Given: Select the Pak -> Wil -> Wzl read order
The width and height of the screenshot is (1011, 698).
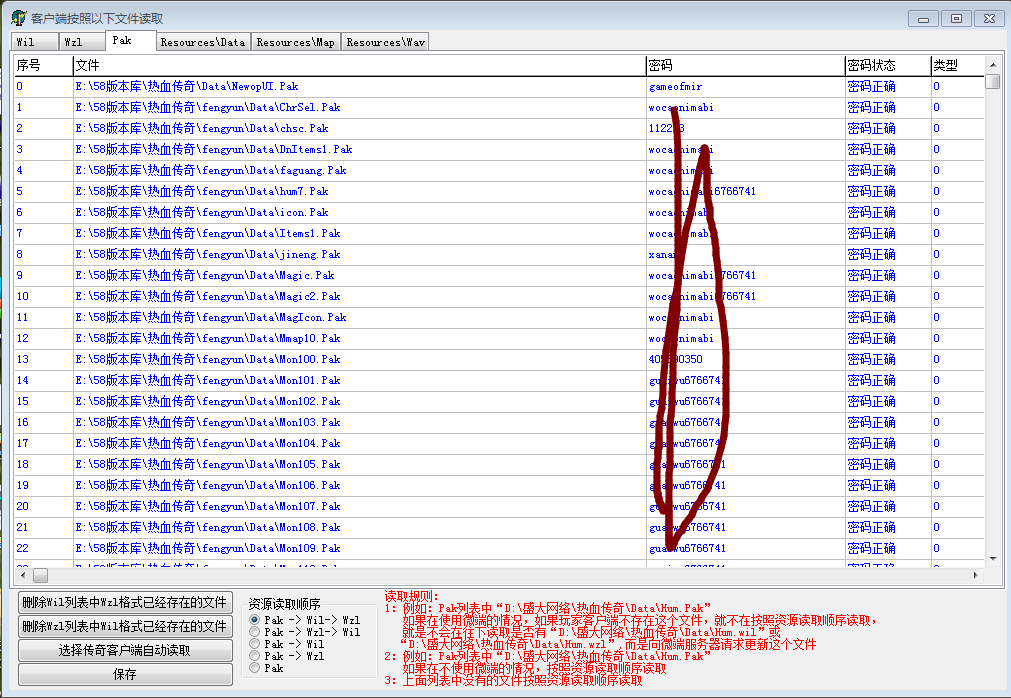Looking at the screenshot, I should [x=255, y=620].
